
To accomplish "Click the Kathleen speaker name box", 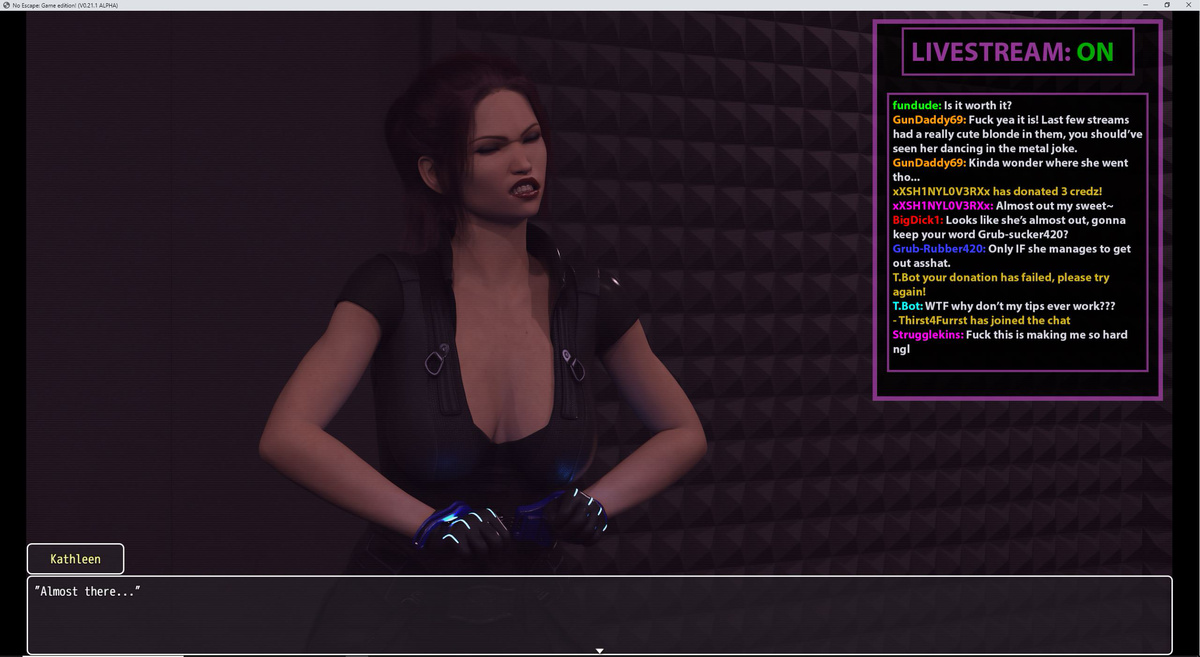I will (x=75, y=559).
